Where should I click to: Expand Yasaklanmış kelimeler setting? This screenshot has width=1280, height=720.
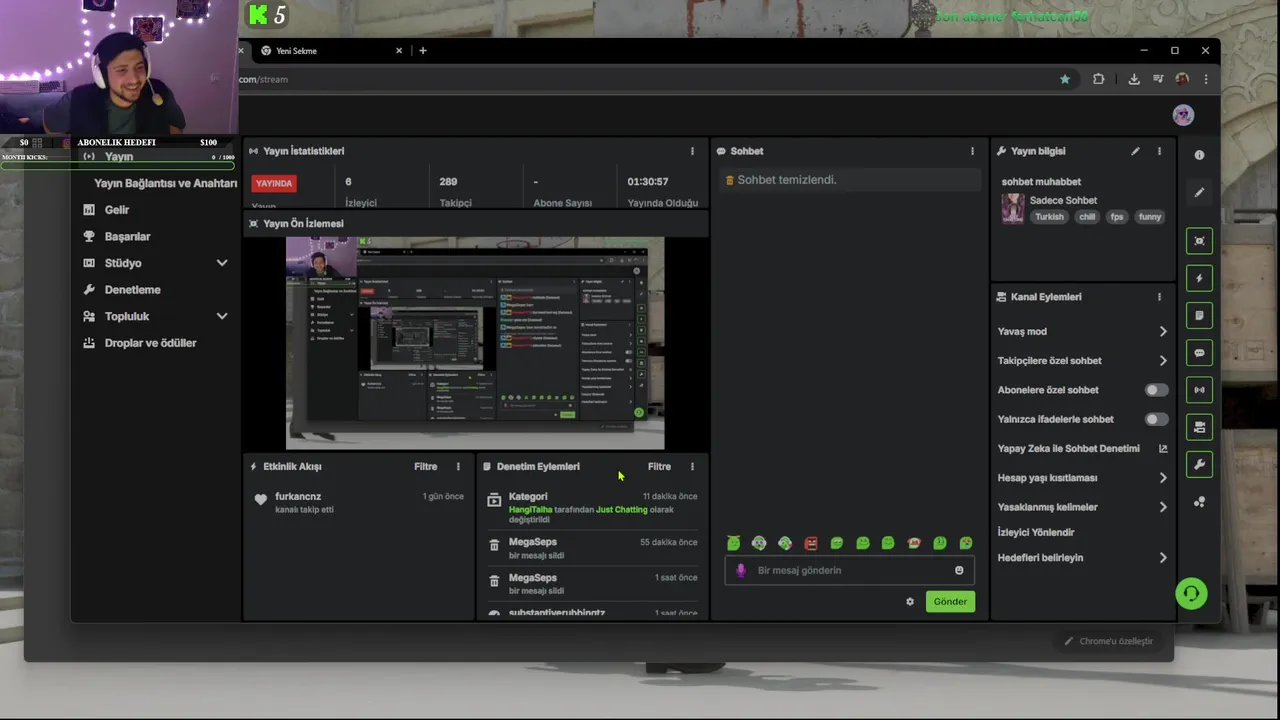click(1082, 507)
